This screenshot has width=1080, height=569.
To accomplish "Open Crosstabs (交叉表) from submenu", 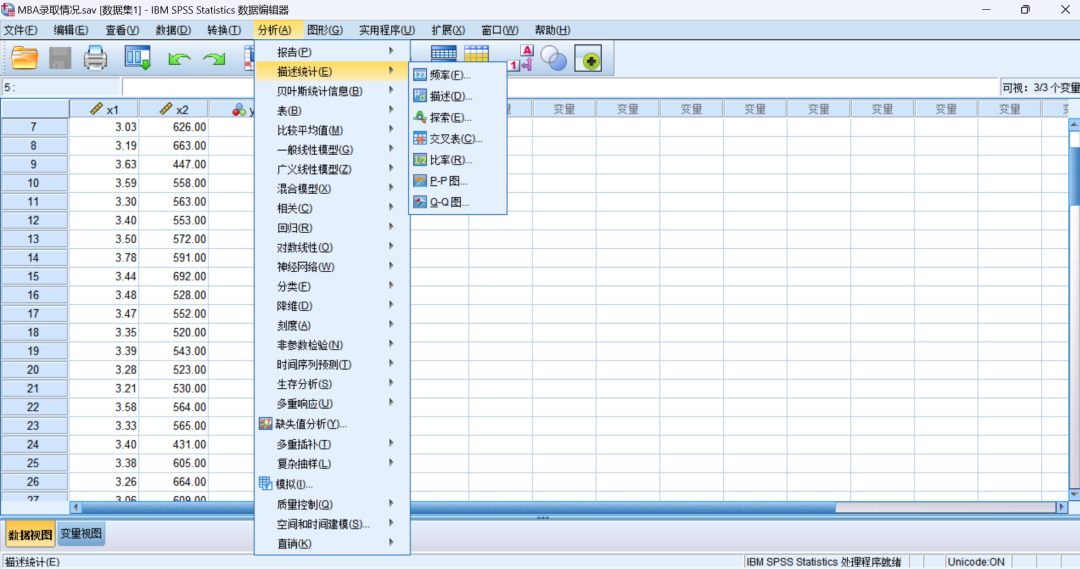I will pyautogui.click(x=457, y=138).
